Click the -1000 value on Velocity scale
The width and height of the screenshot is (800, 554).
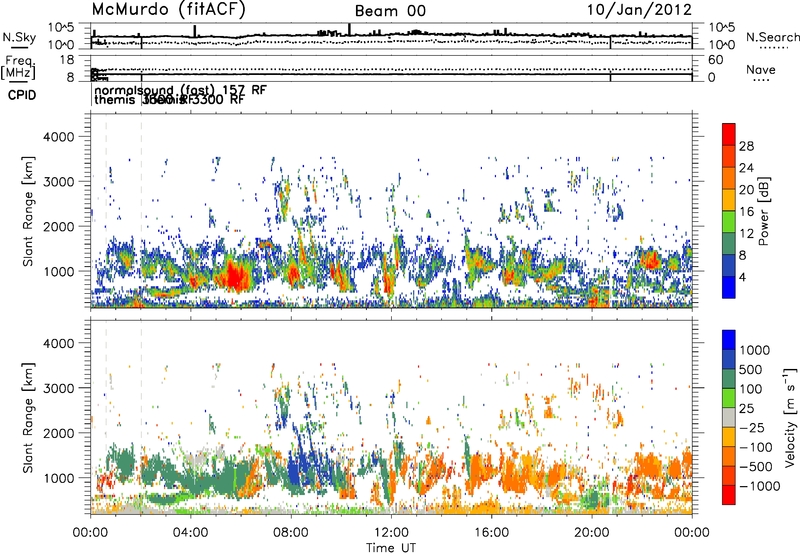[760, 486]
